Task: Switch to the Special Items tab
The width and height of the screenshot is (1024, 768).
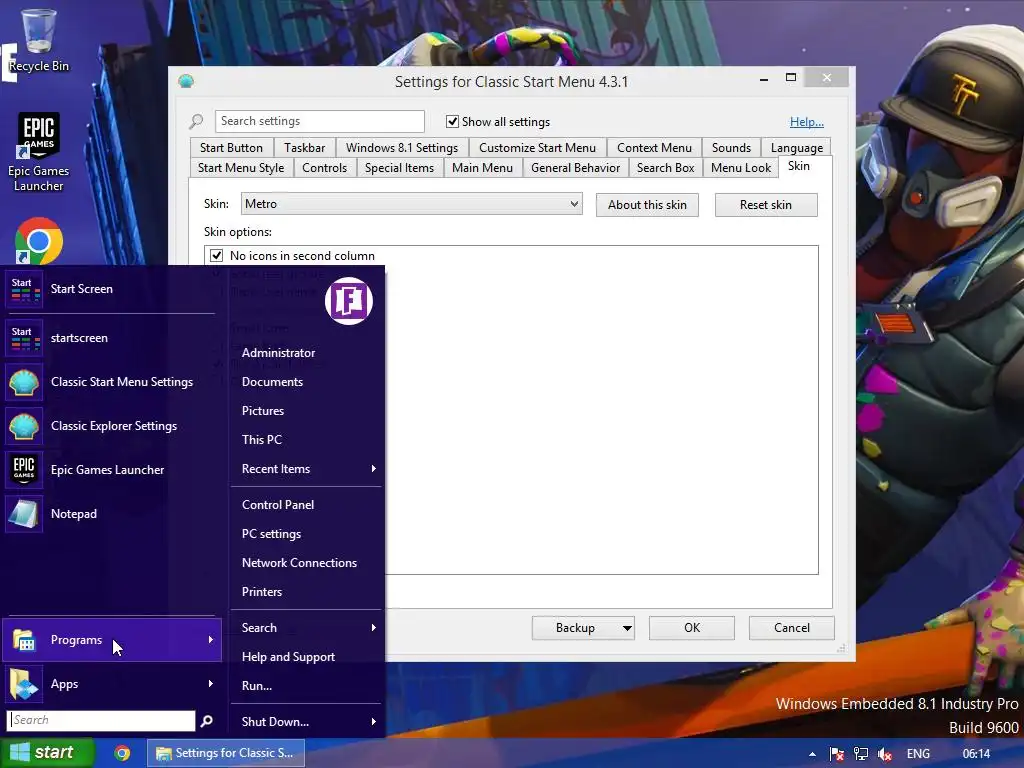Action: pyautogui.click(x=399, y=168)
